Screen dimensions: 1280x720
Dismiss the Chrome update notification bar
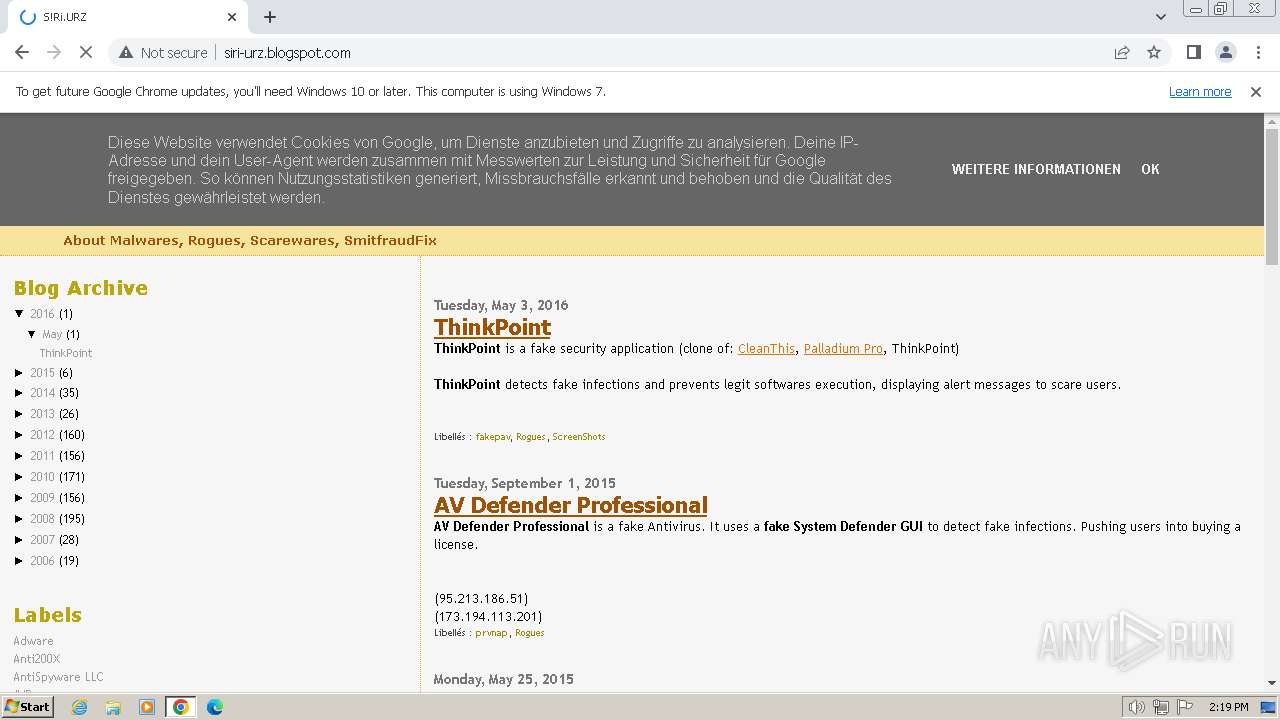click(x=1256, y=92)
